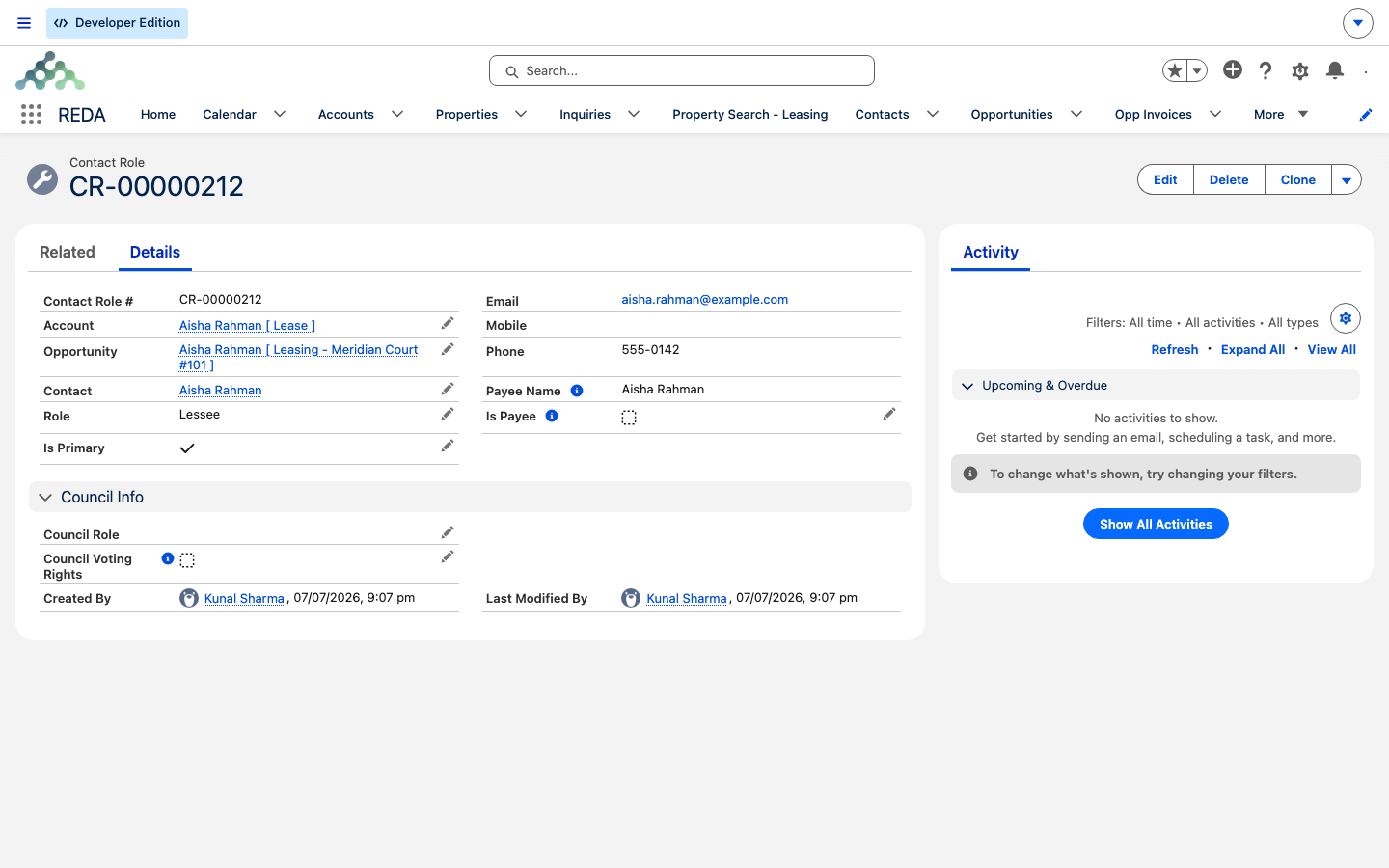Click the Edit button
This screenshot has width=1389, height=868.
tap(1165, 179)
